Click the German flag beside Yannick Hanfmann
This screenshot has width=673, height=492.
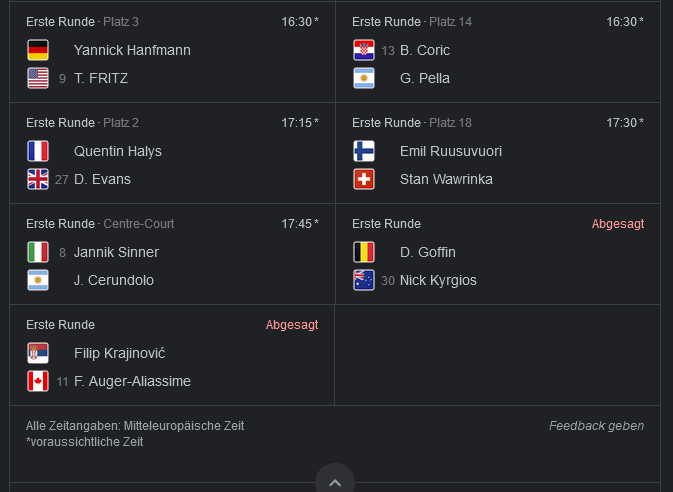38,50
